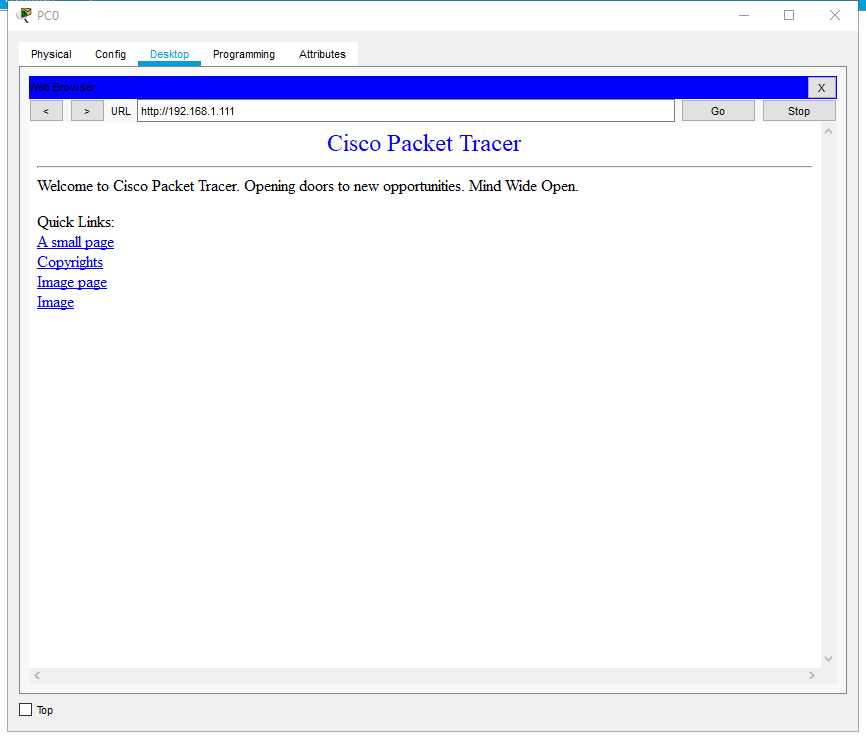Maximize the PC0 window

coord(789,15)
